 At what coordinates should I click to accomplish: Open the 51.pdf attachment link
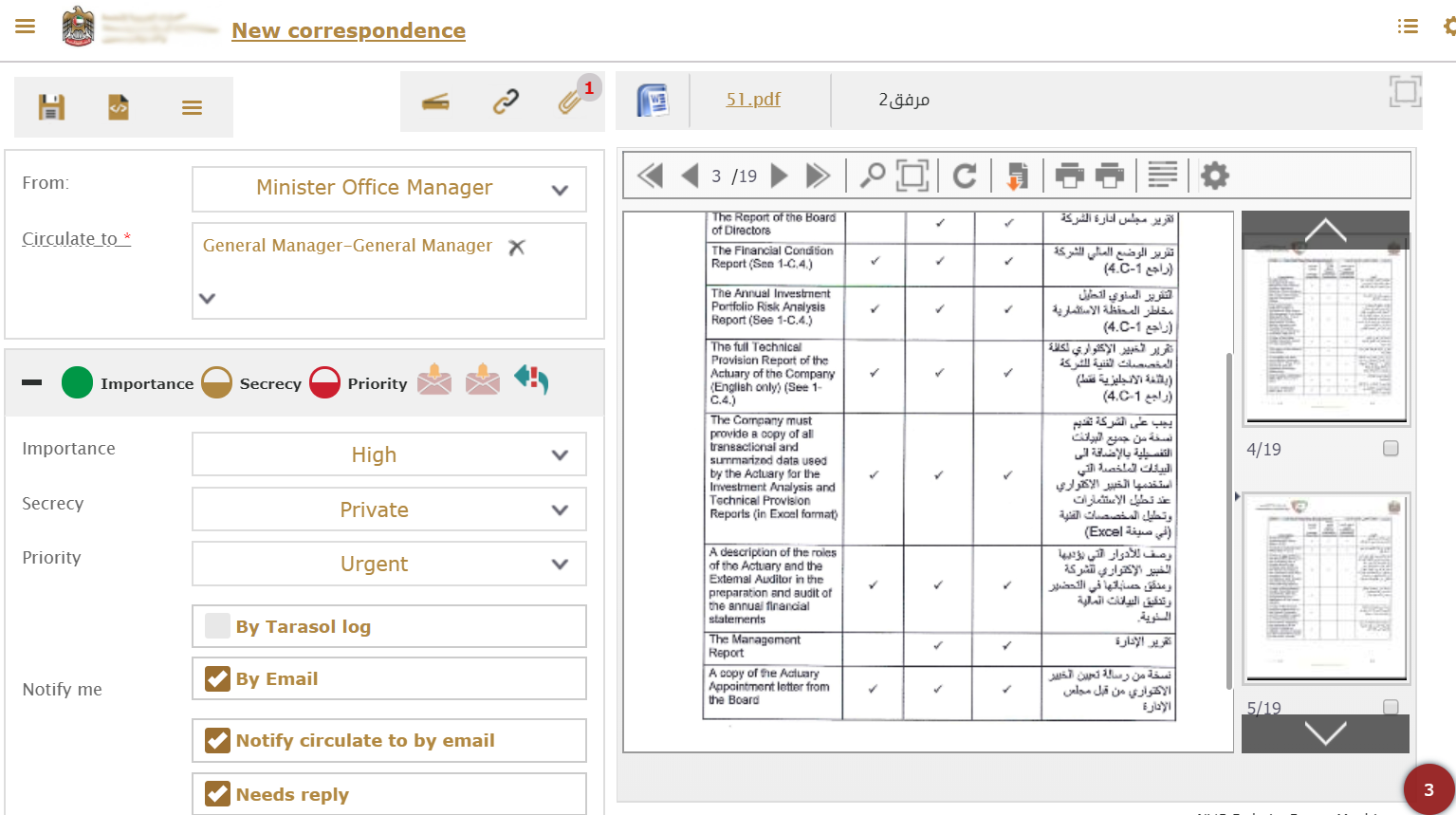pyautogui.click(x=753, y=100)
